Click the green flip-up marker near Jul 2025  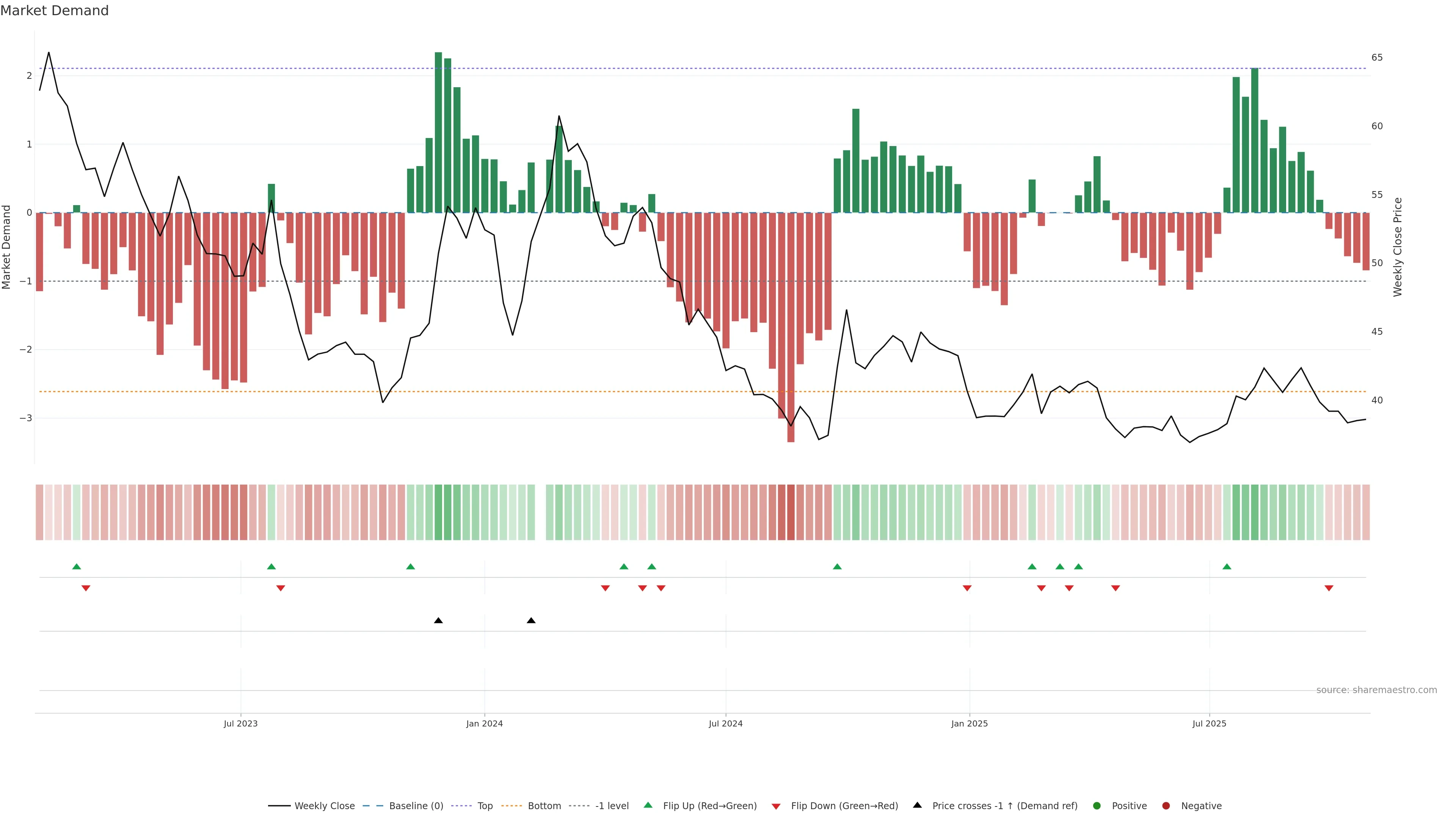(1227, 566)
